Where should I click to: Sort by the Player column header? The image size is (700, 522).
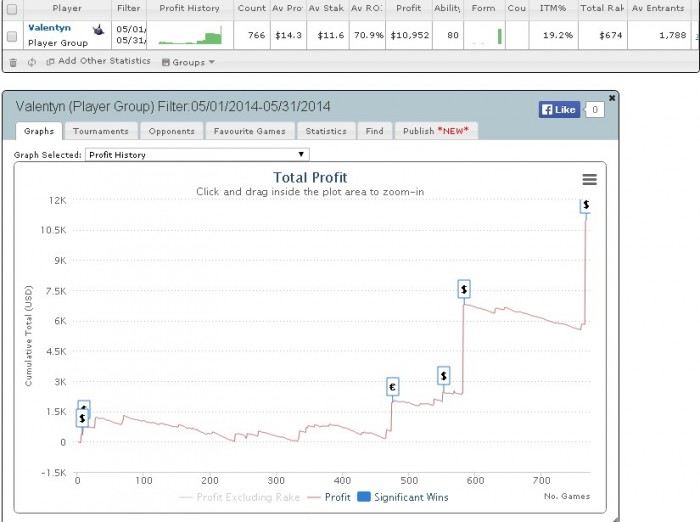click(x=67, y=8)
